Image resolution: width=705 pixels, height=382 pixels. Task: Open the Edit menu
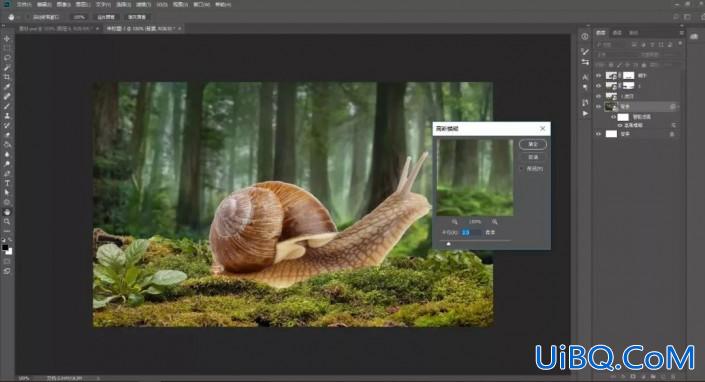click(44, 4)
